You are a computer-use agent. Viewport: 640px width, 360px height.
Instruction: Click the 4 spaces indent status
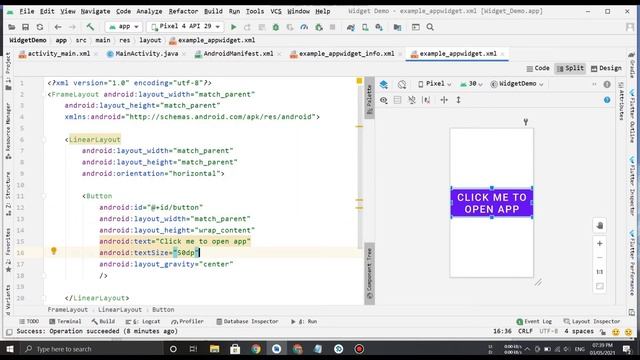point(579,331)
